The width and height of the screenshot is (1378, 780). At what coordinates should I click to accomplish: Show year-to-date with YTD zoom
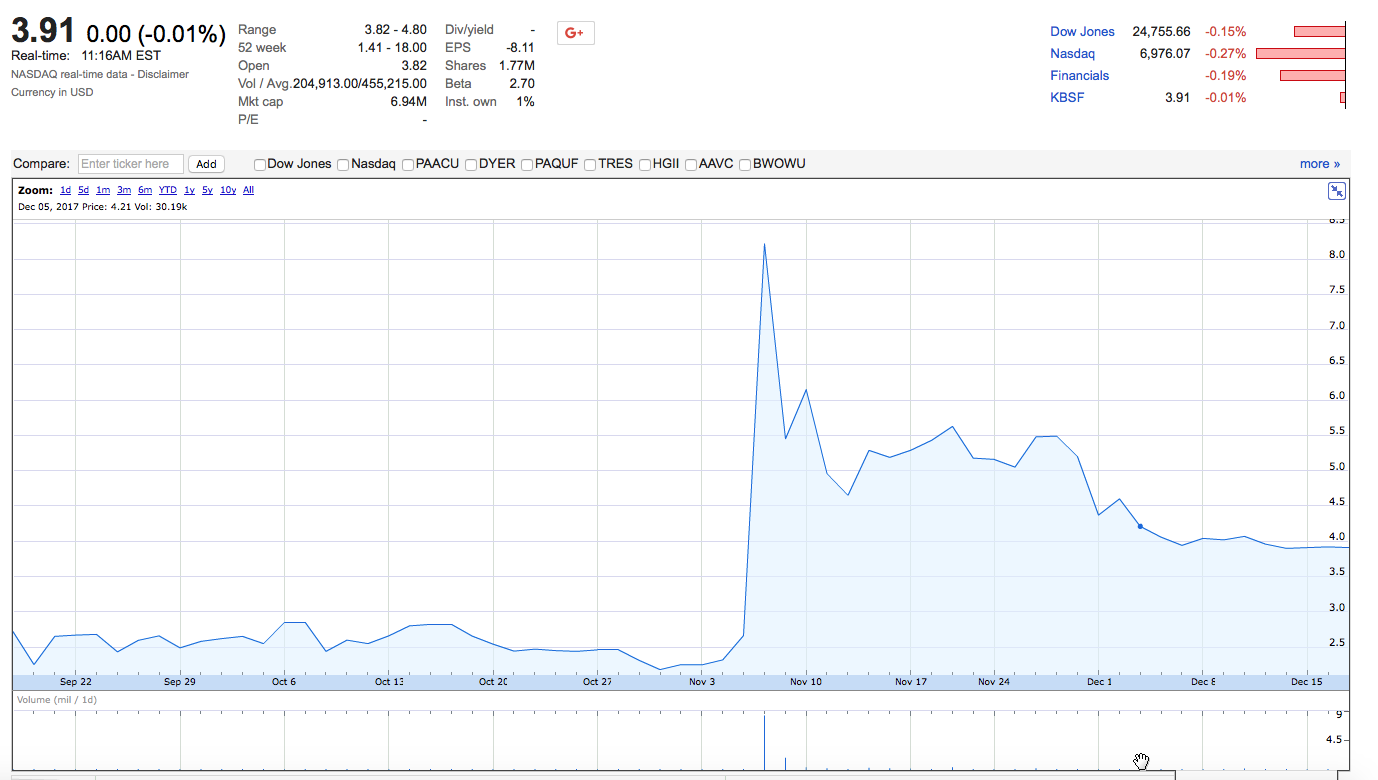click(x=168, y=190)
